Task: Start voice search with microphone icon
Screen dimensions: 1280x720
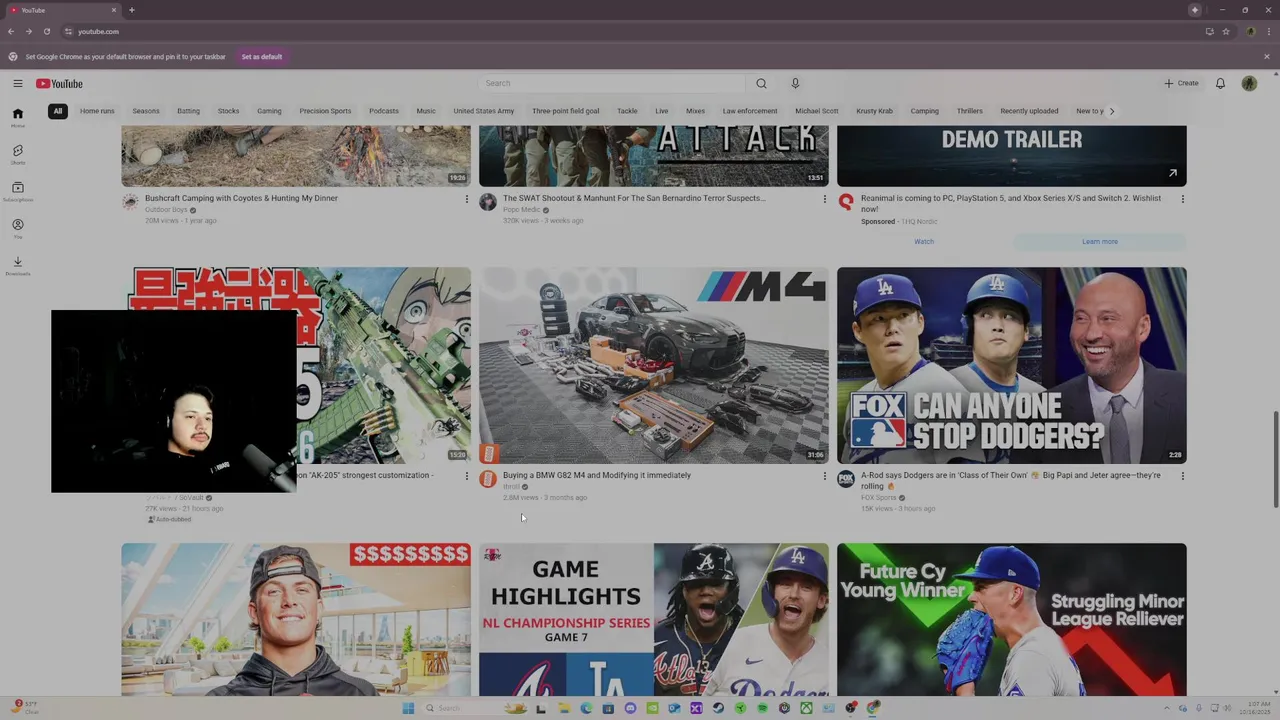Action: [795, 84]
